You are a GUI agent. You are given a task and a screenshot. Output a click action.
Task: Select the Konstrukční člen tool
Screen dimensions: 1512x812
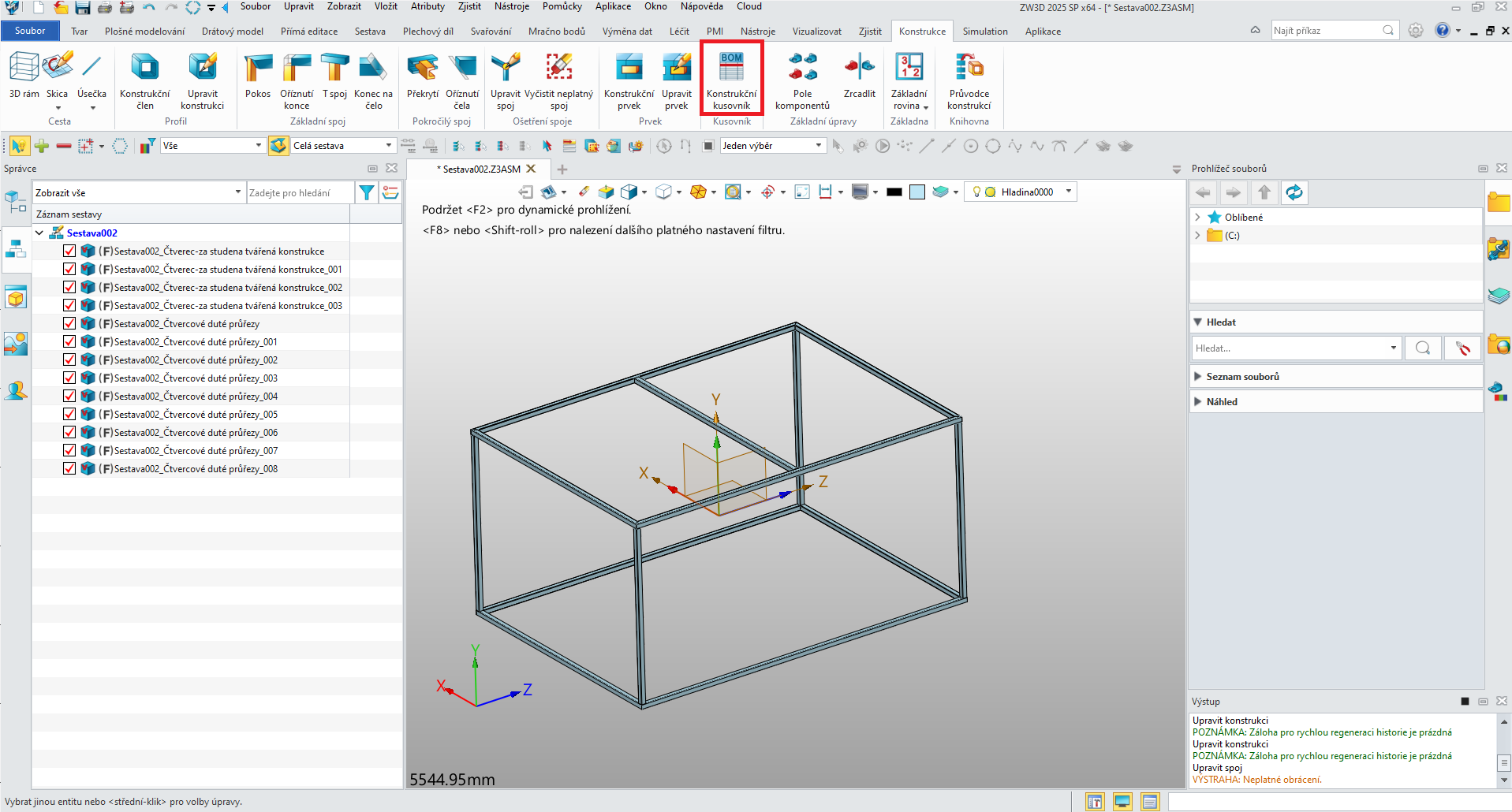(x=144, y=80)
